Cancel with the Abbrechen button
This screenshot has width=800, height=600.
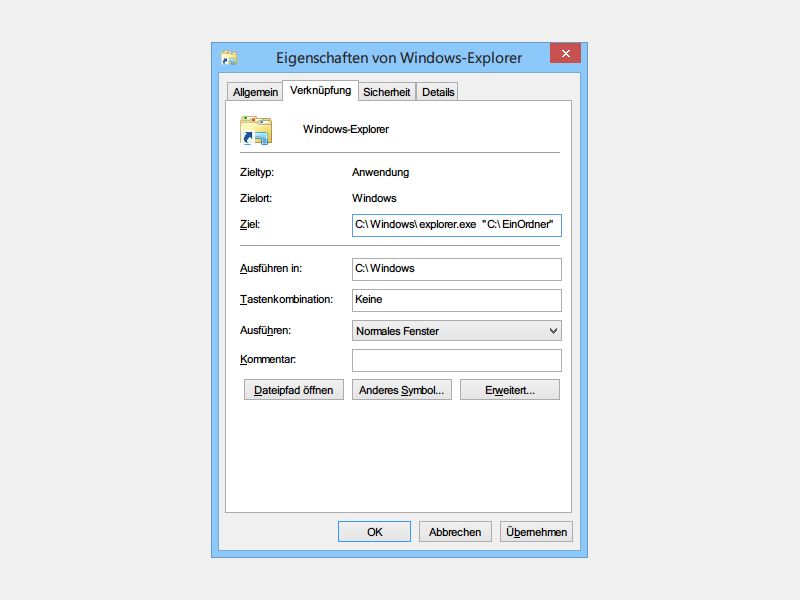coord(455,532)
